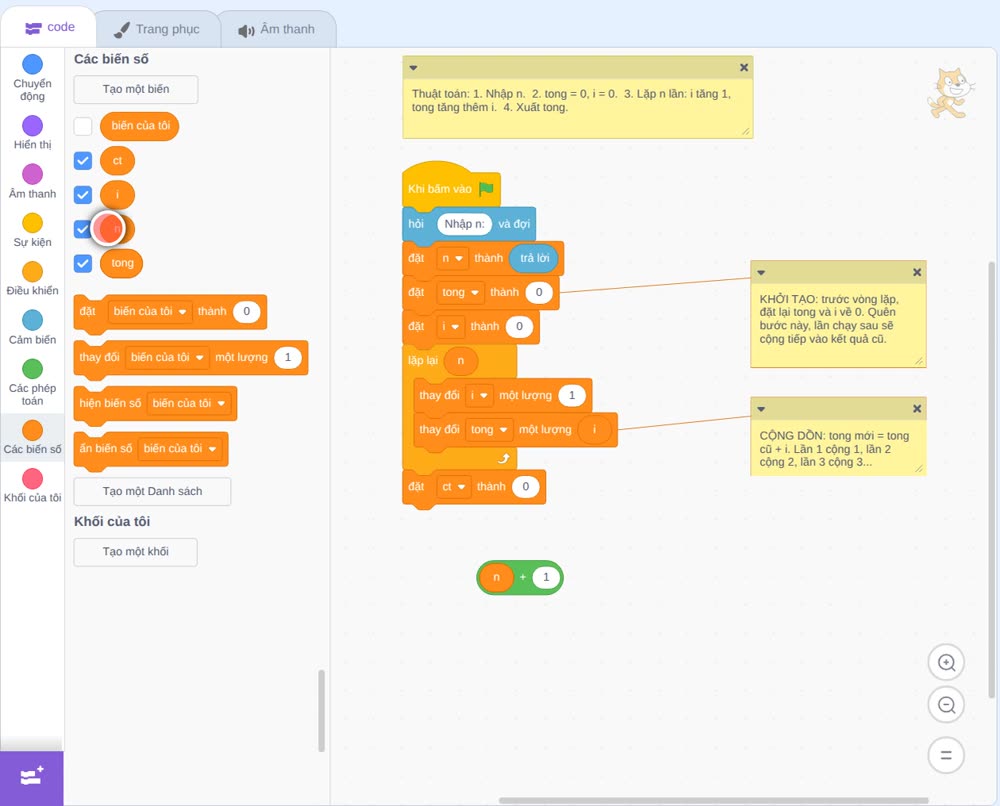The image size is (1000, 806).
Task: Click the 'Nhập n:' text field in the hỏi block
Action: coord(464,224)
